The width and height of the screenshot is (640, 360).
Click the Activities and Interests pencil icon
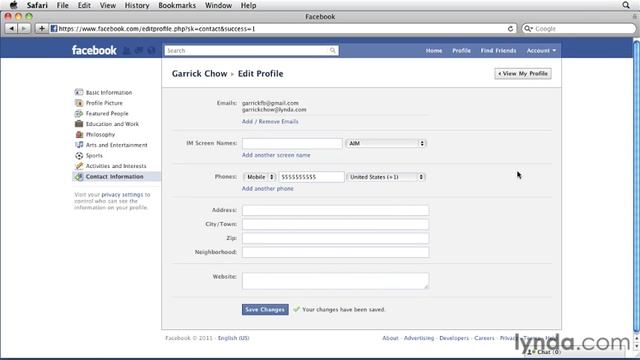click(79, 166)
